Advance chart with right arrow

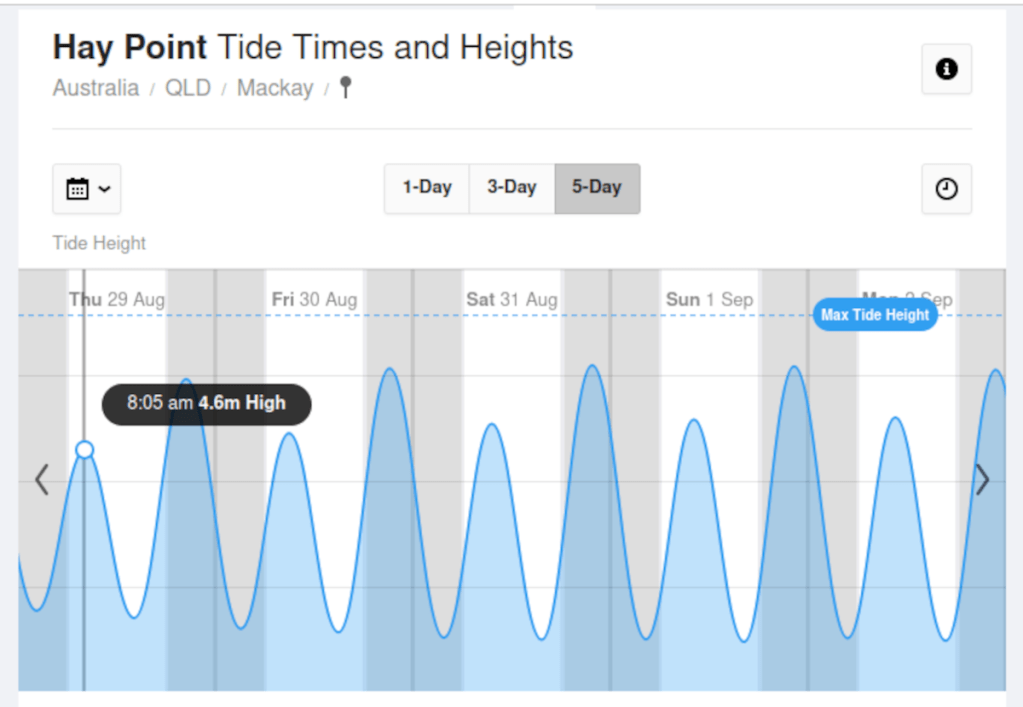click(983, 480)
